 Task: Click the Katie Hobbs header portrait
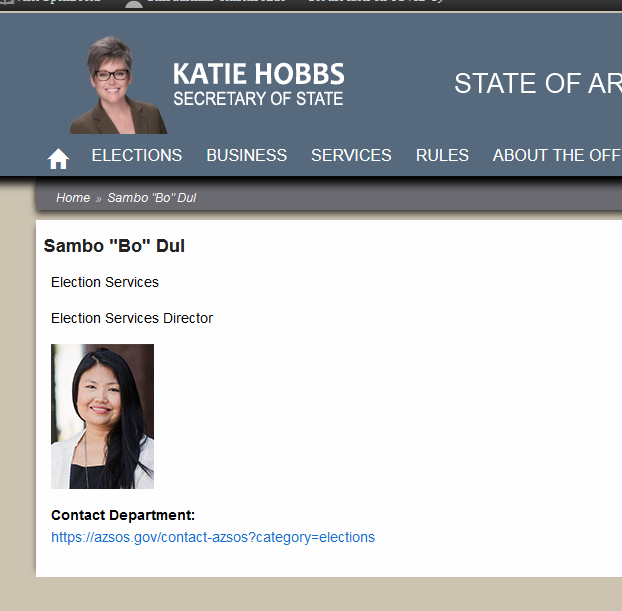[x=118, y=85]
